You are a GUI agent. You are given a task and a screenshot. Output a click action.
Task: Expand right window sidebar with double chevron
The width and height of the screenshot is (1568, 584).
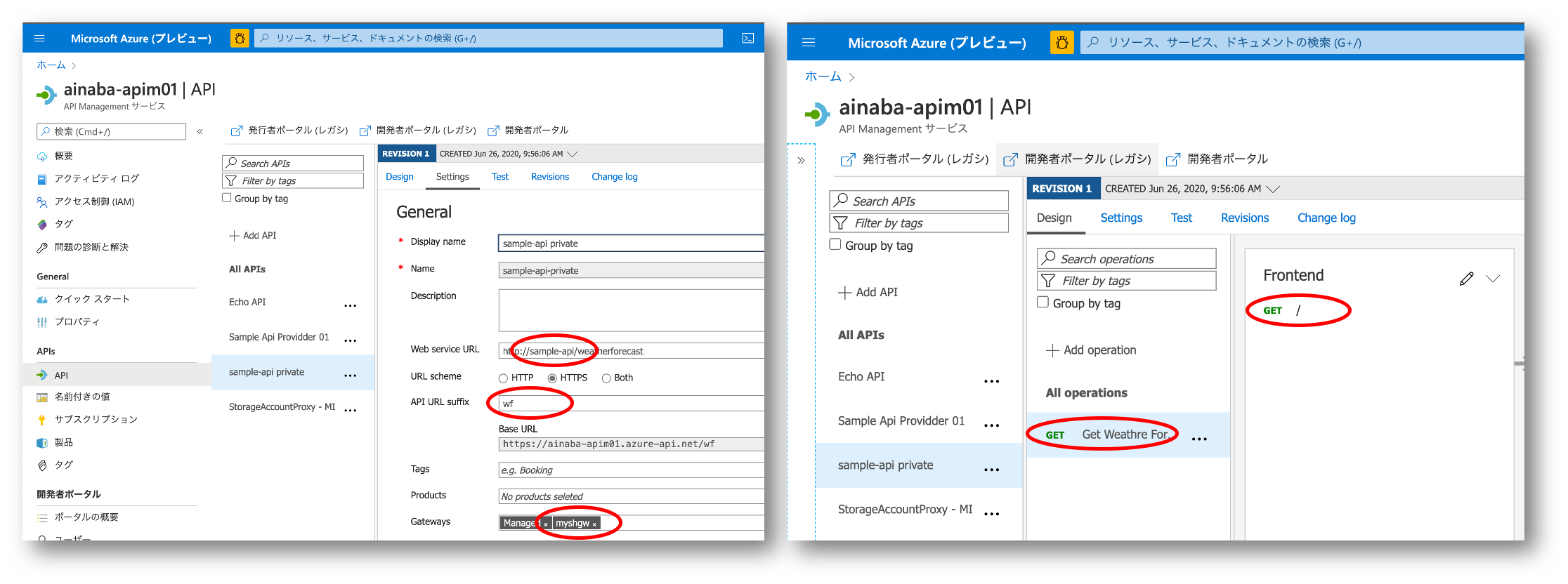tap(801, 161)
